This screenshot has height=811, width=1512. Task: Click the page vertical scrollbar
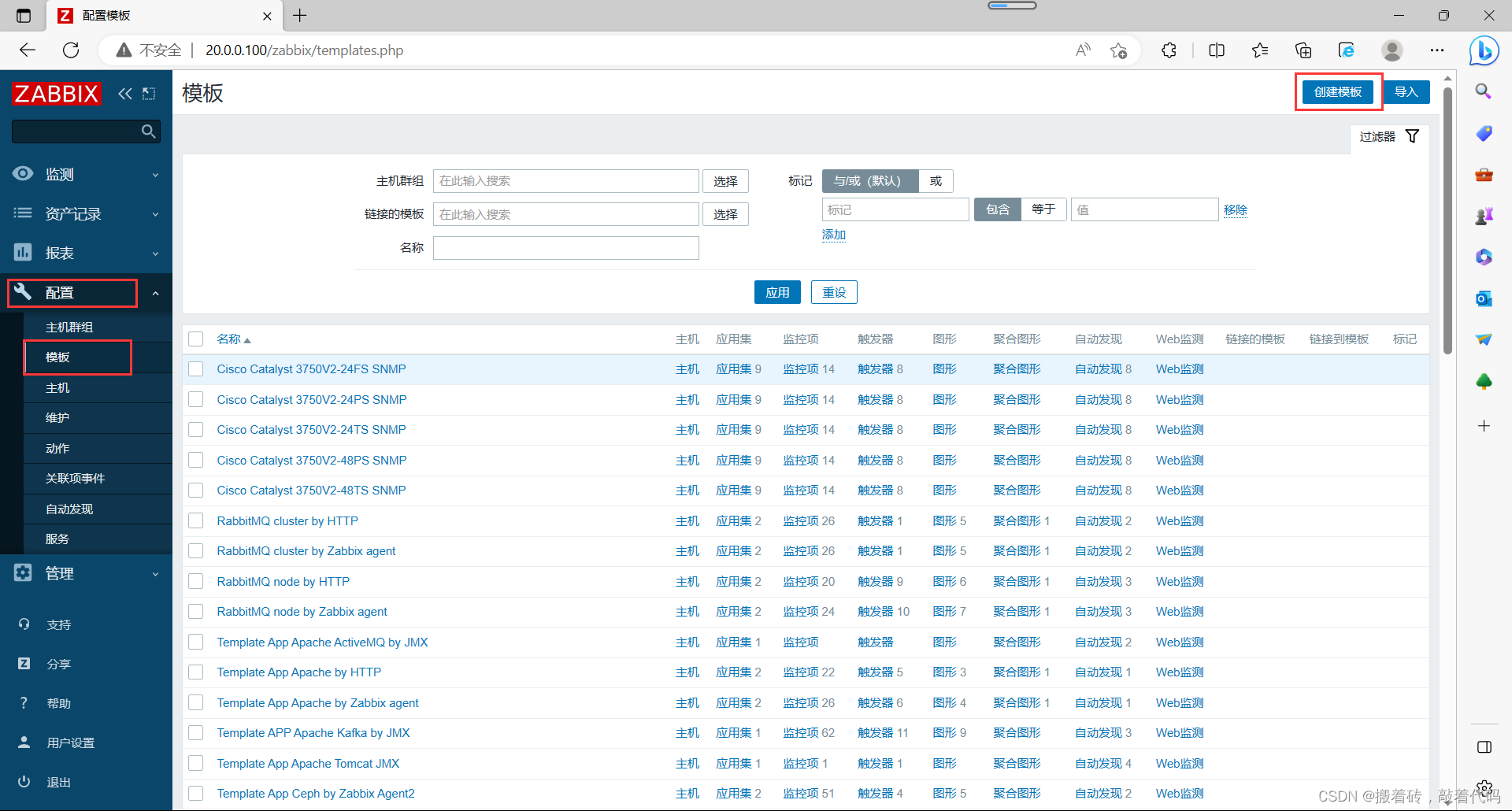1447,220
